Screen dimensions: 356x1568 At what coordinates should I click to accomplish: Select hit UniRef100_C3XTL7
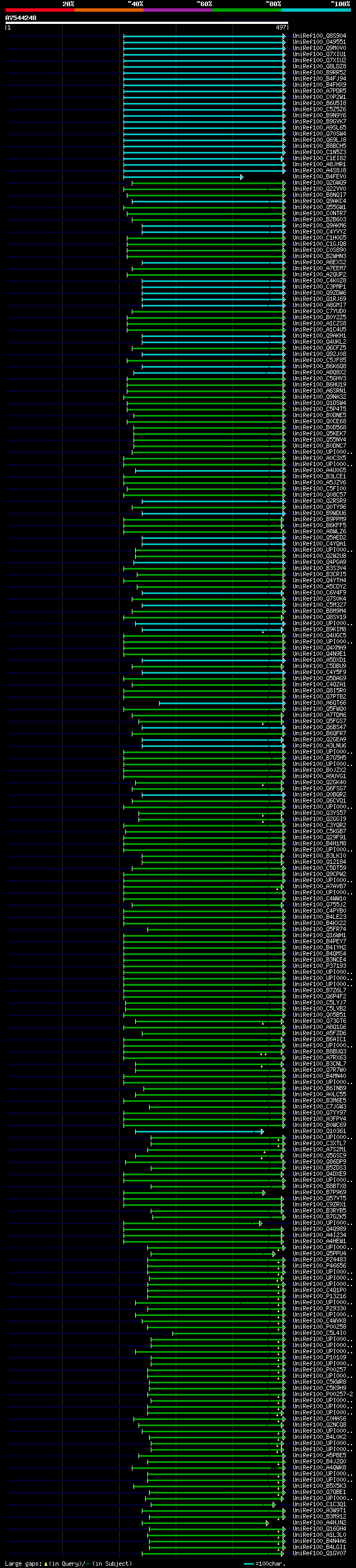[319, 1143]
